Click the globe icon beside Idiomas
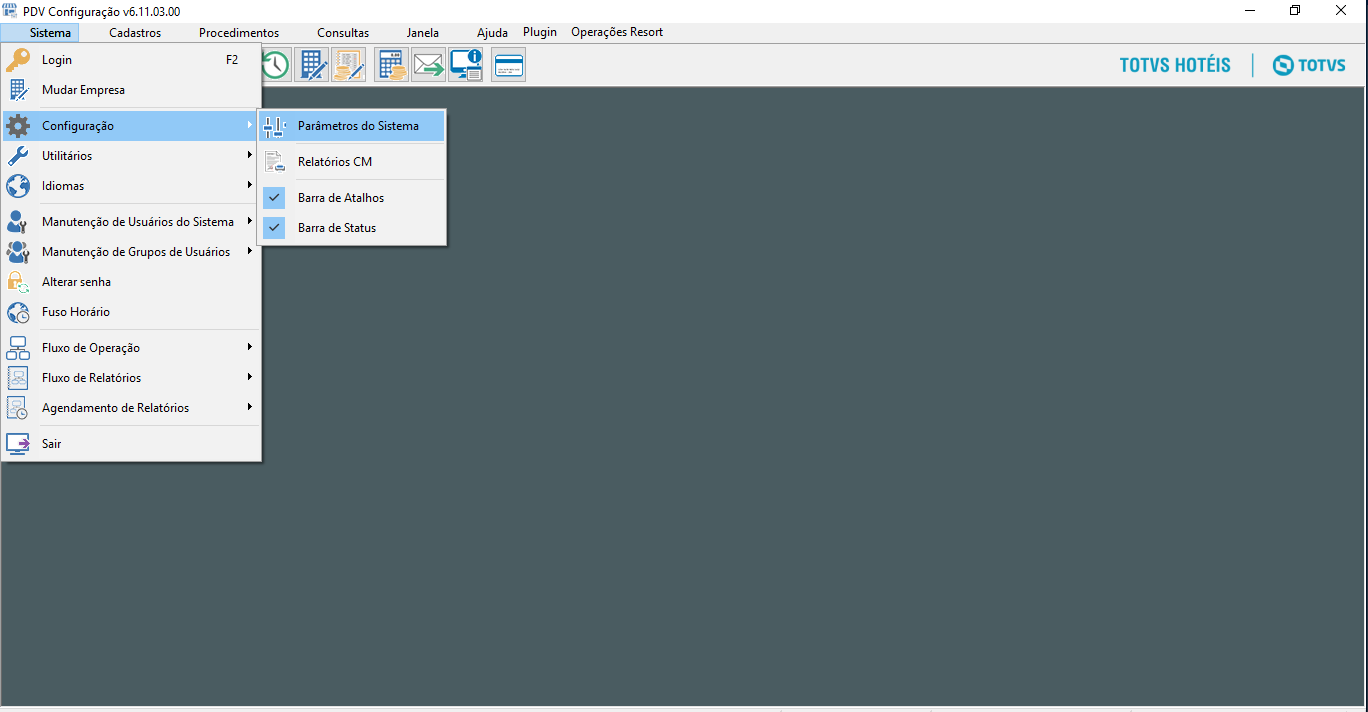 pyautogui.click(x=18, y=186)
